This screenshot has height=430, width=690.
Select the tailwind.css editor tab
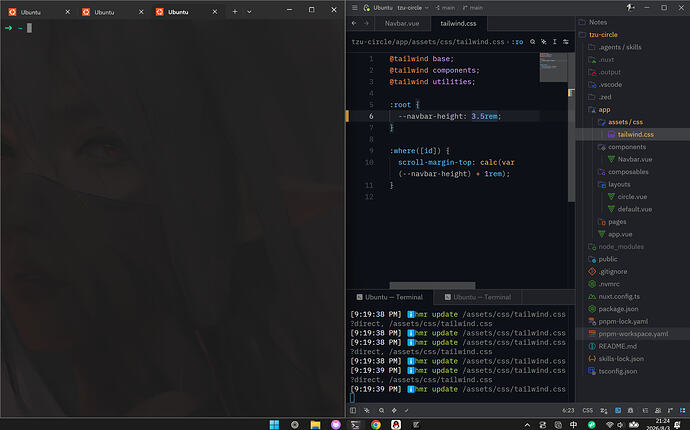pyautogui.click(x=458, y=23)
